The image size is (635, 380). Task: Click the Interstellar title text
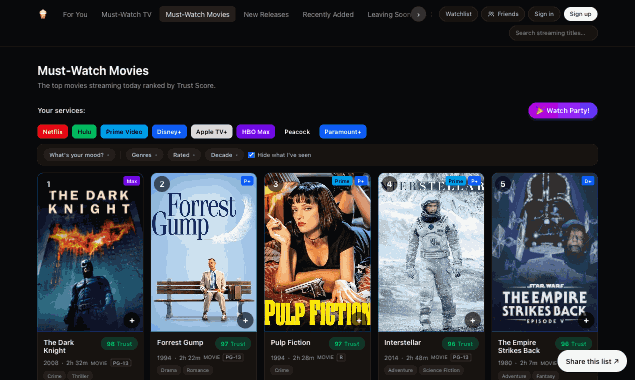403,343
